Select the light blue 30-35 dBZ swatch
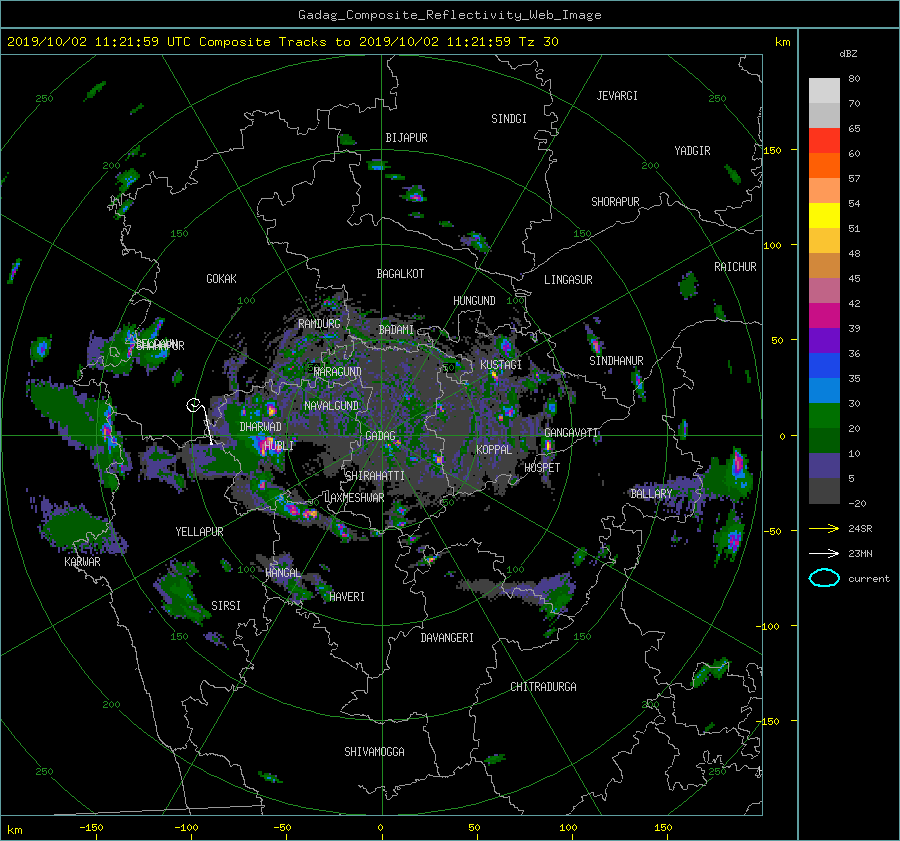This screenshot has height=841, width=900. [824, 390]
